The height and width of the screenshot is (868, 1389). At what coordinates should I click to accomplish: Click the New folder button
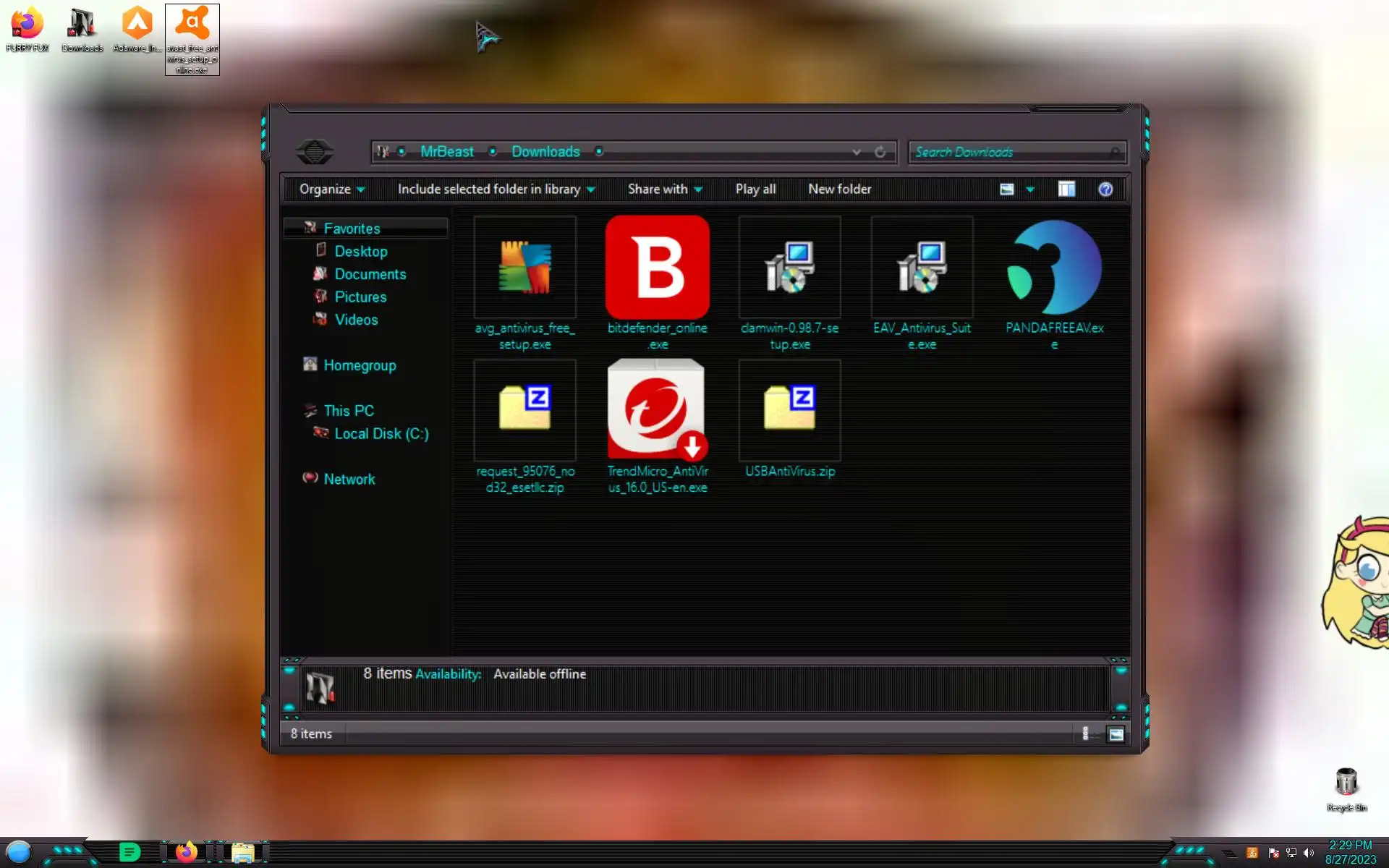[x=839, y=190]
